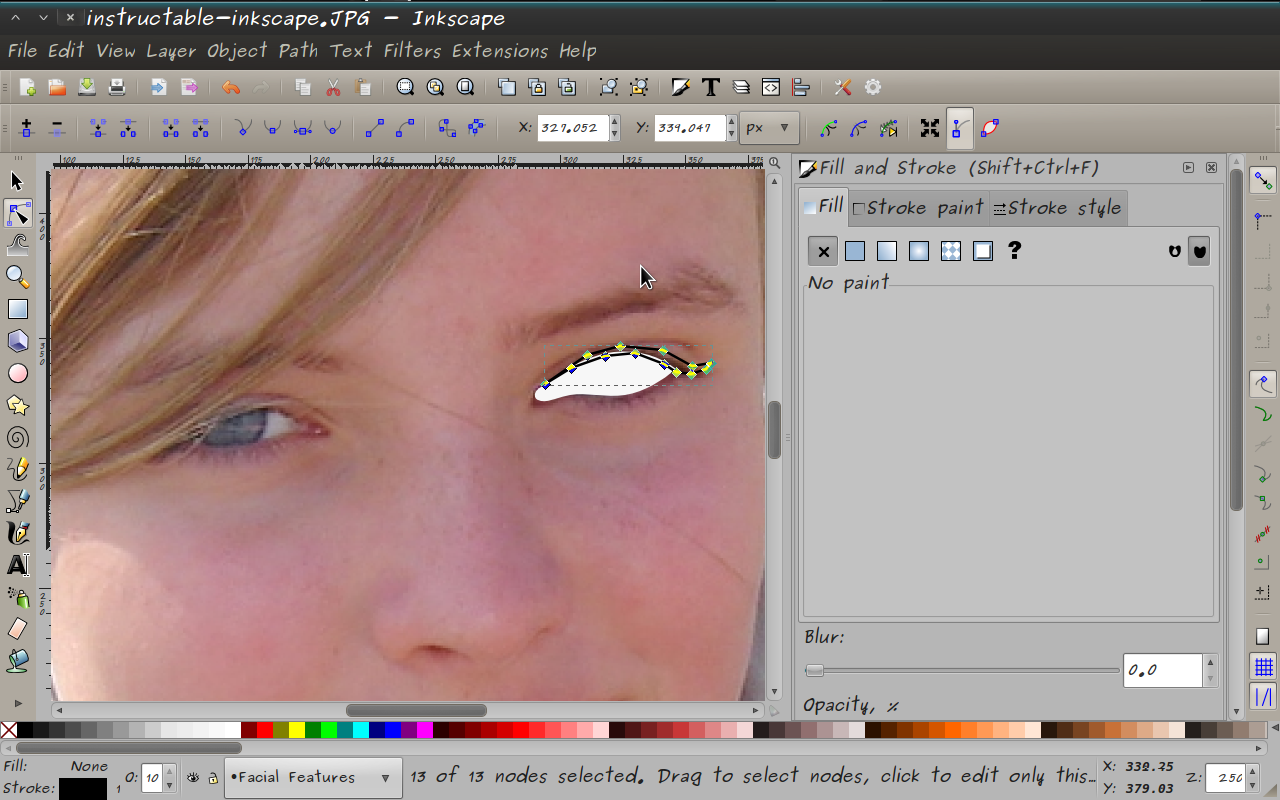The image size is (1280, 800).
Task: Lock the Facial Features layer
Action: [214, 779]
